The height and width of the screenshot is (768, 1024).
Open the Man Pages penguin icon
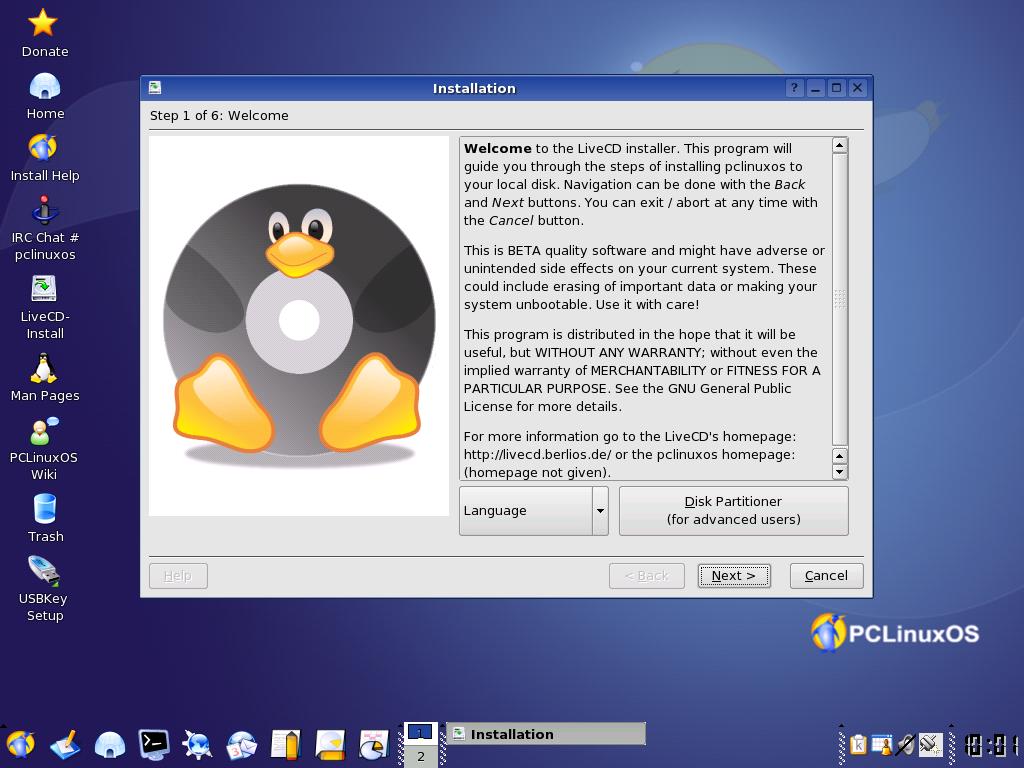(44, 368)
